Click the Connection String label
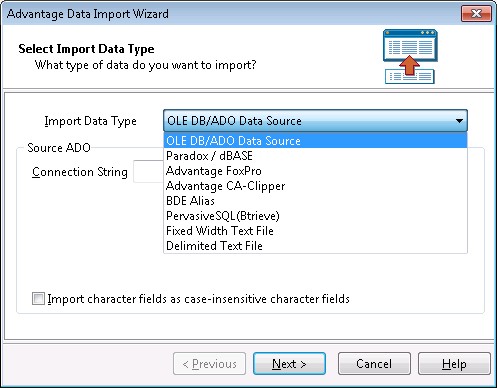The width and height of the screenshot is (497, 388). [80, 172]
